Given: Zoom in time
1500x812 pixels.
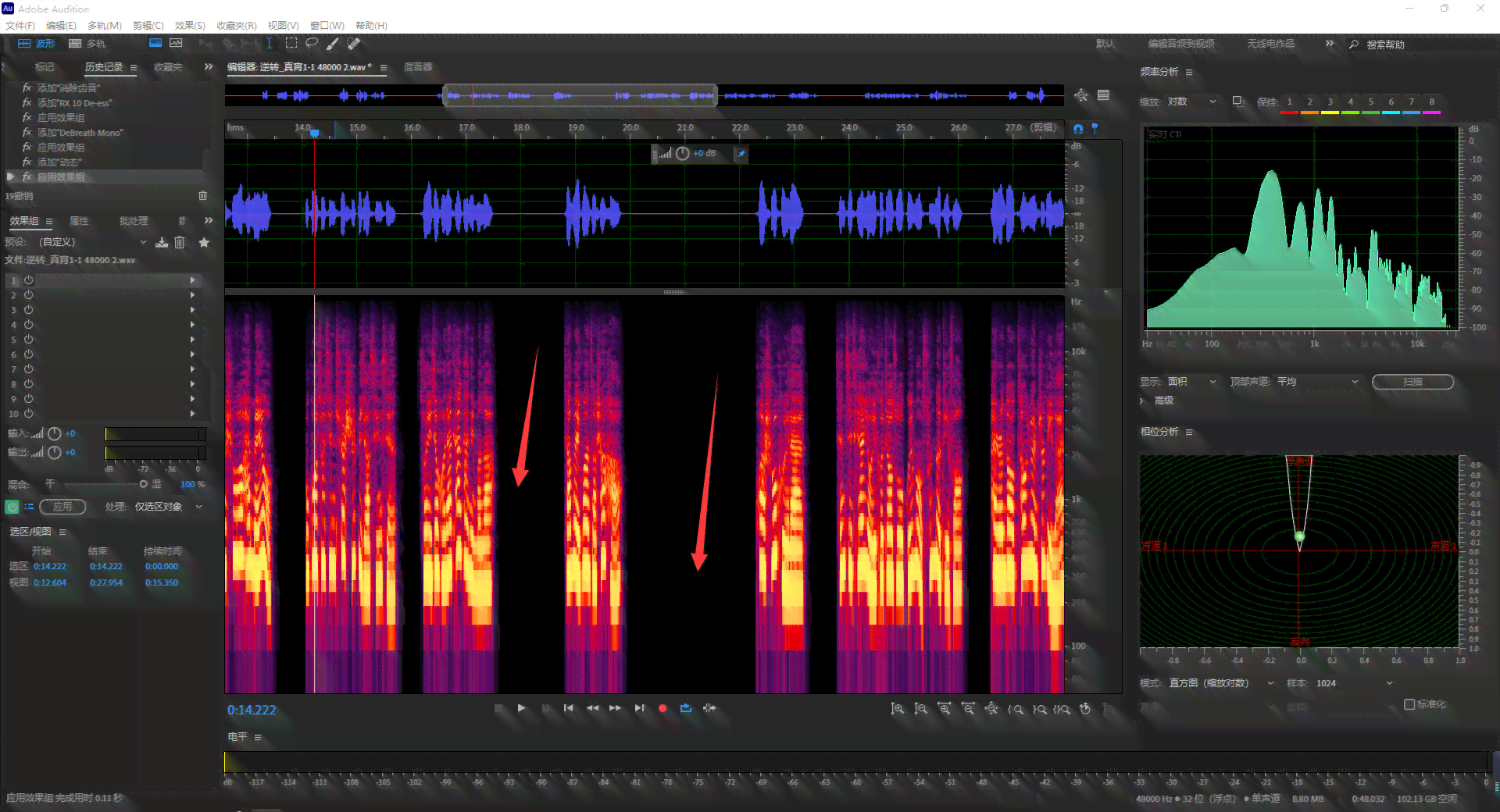Looking at the screenshot, I should pos(945,709).
